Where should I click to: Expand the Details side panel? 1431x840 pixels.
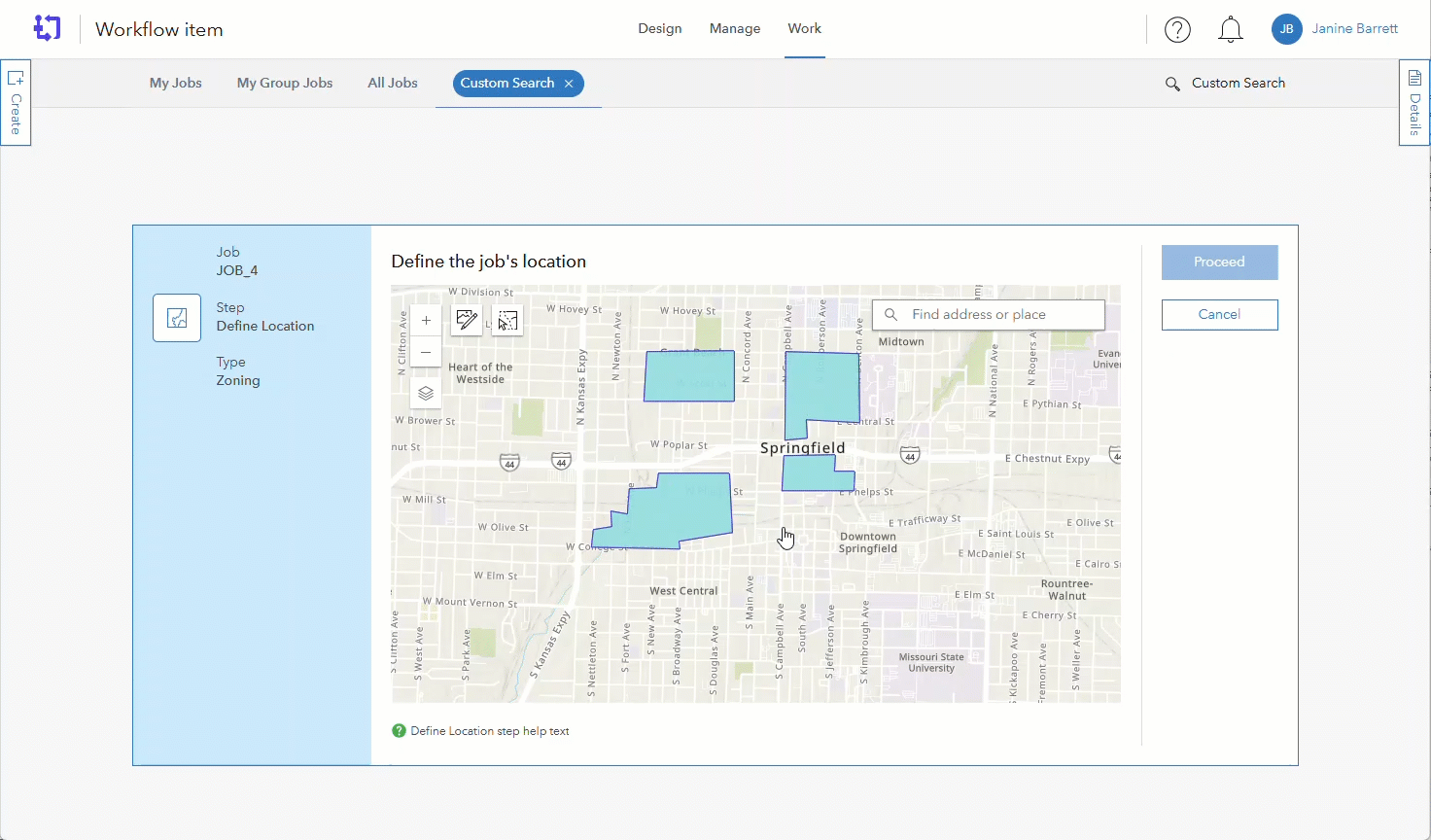[x=1414, y=102]
